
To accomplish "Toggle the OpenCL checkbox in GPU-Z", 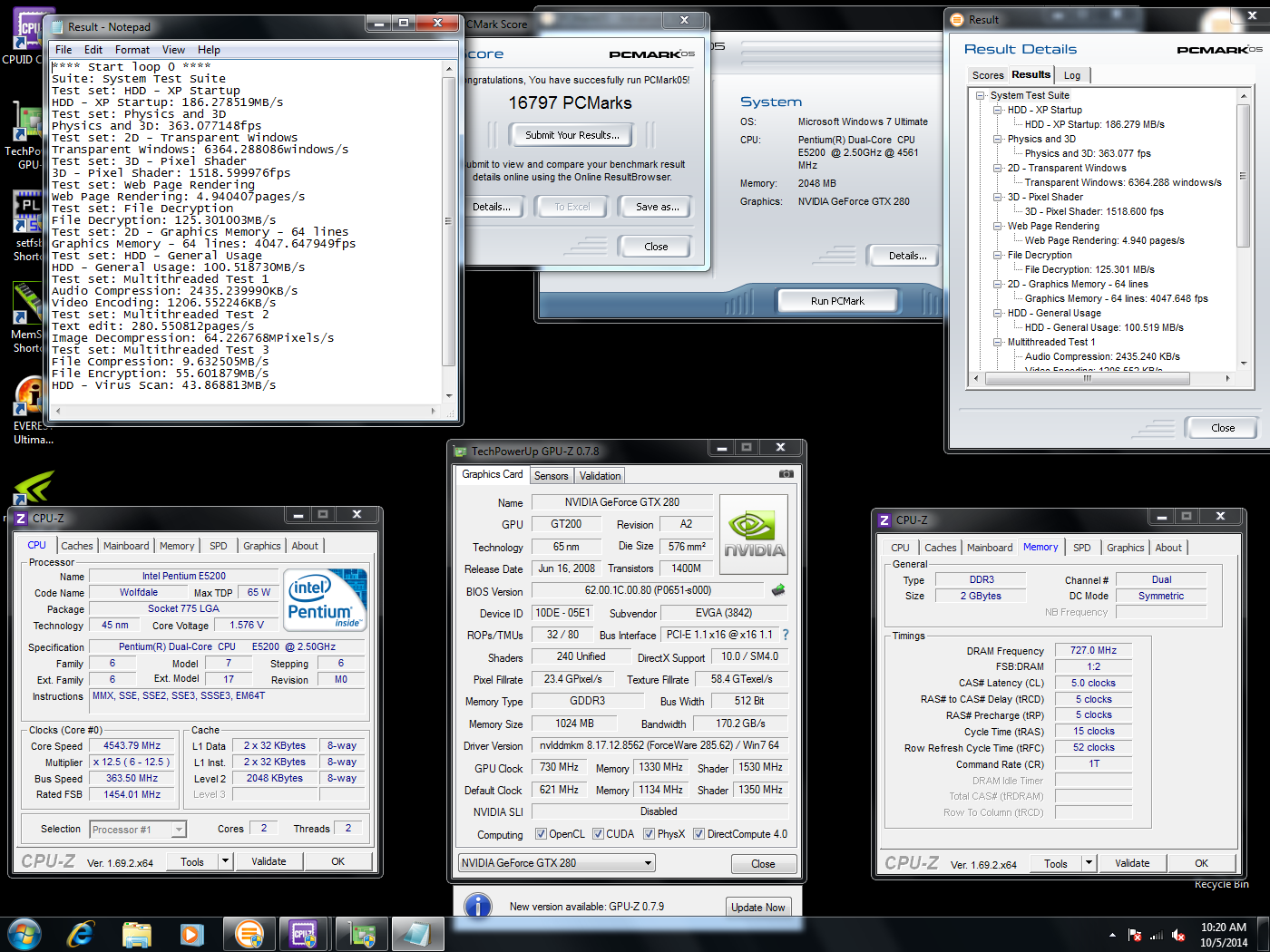I will [x=541, y=834].
